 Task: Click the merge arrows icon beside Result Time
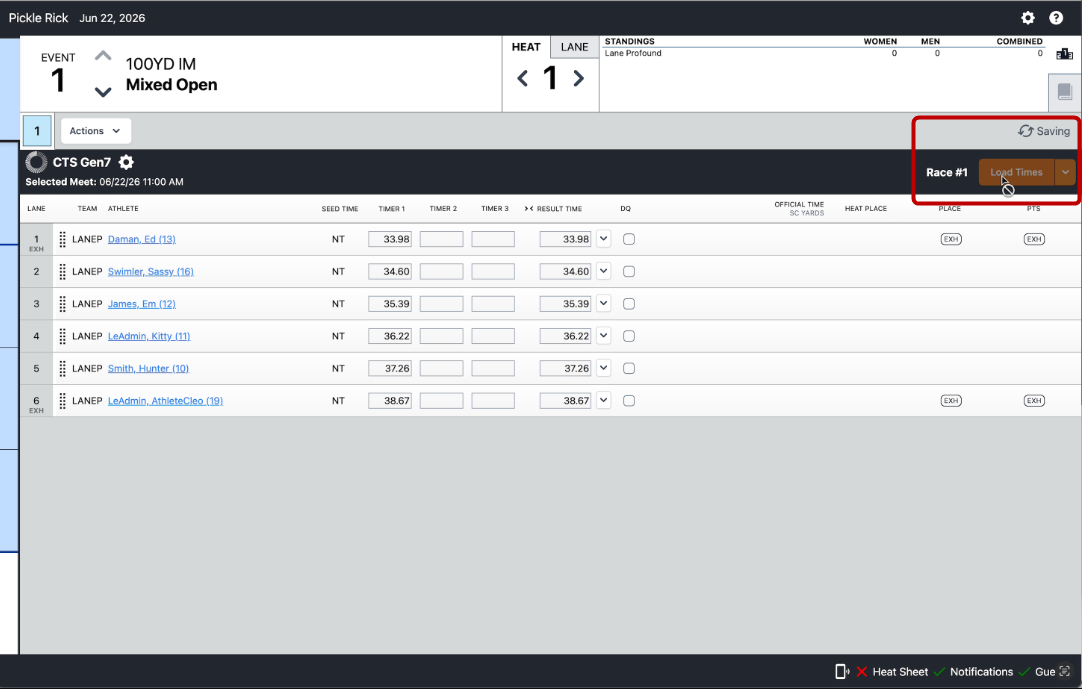[529, 208]
